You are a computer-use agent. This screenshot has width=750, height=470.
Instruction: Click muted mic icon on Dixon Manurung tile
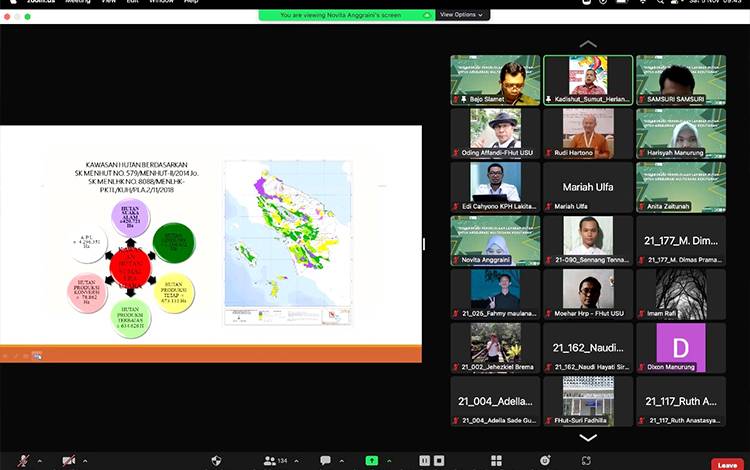click(641, 367)
